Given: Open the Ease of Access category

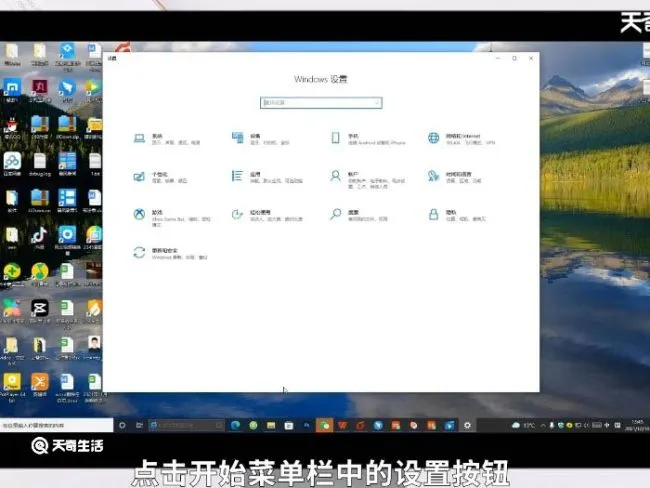Looking at the screenshot, I should pos(267,215).
